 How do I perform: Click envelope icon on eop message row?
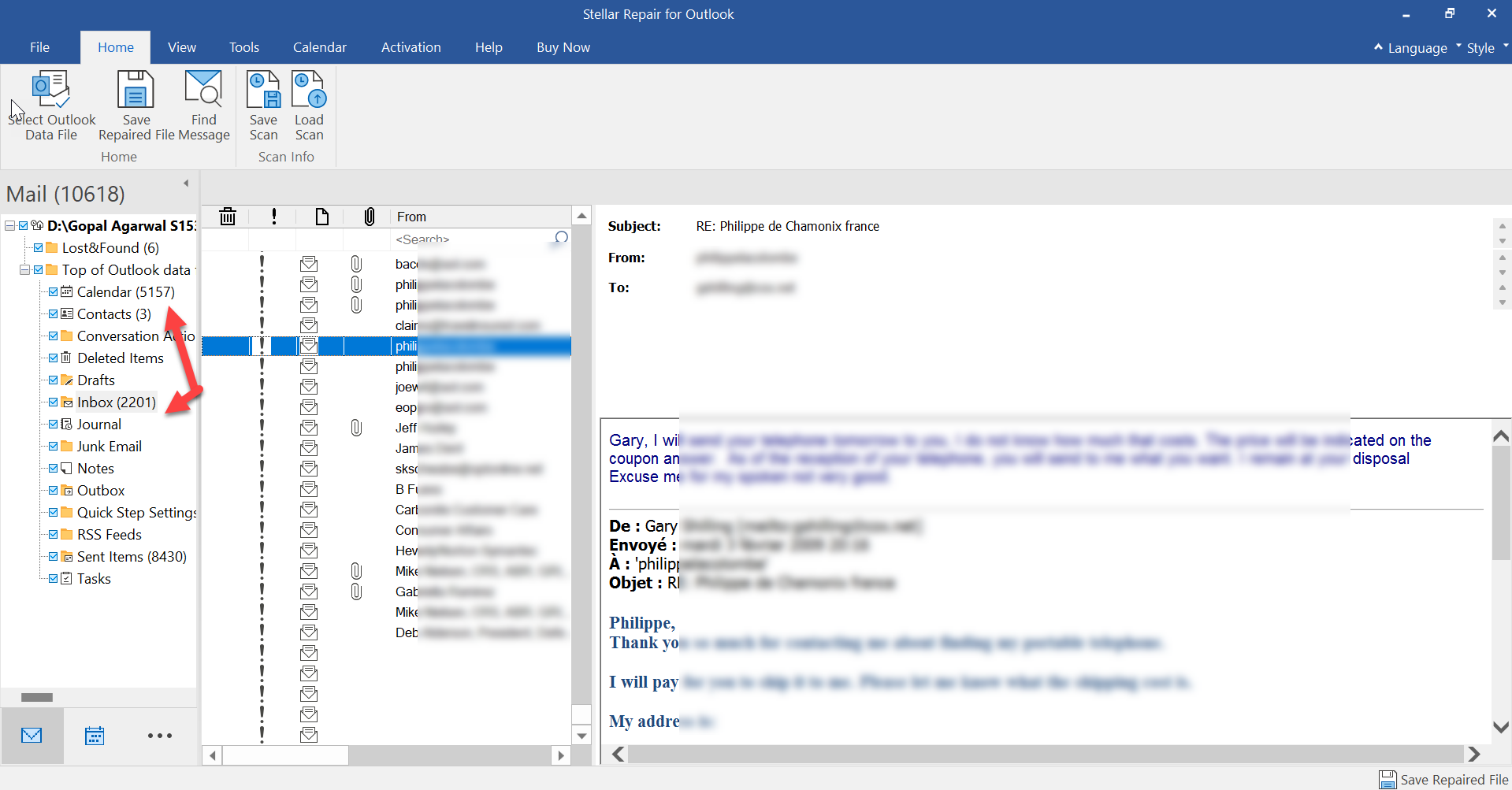309,407
